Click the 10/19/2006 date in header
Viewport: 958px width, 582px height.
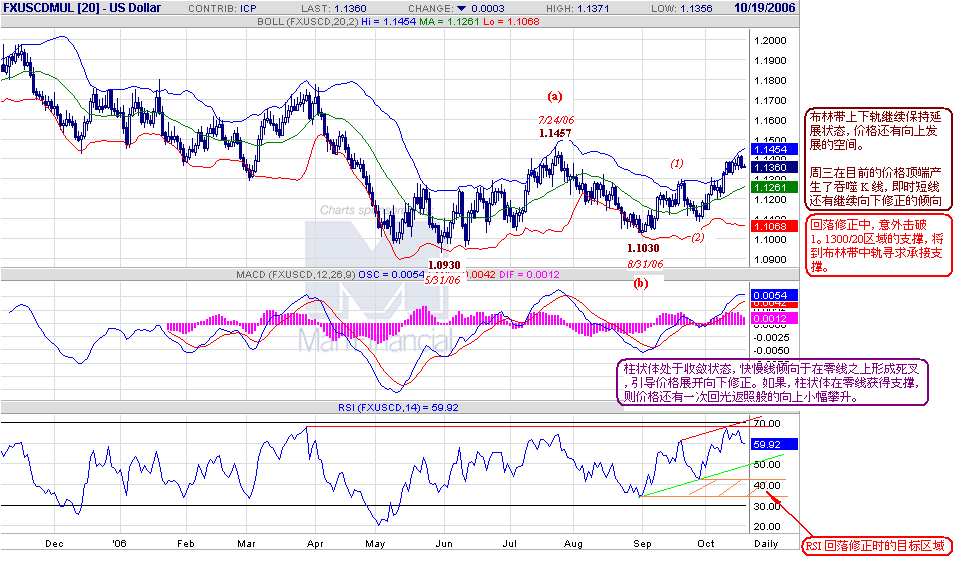(x=764, y=8)
